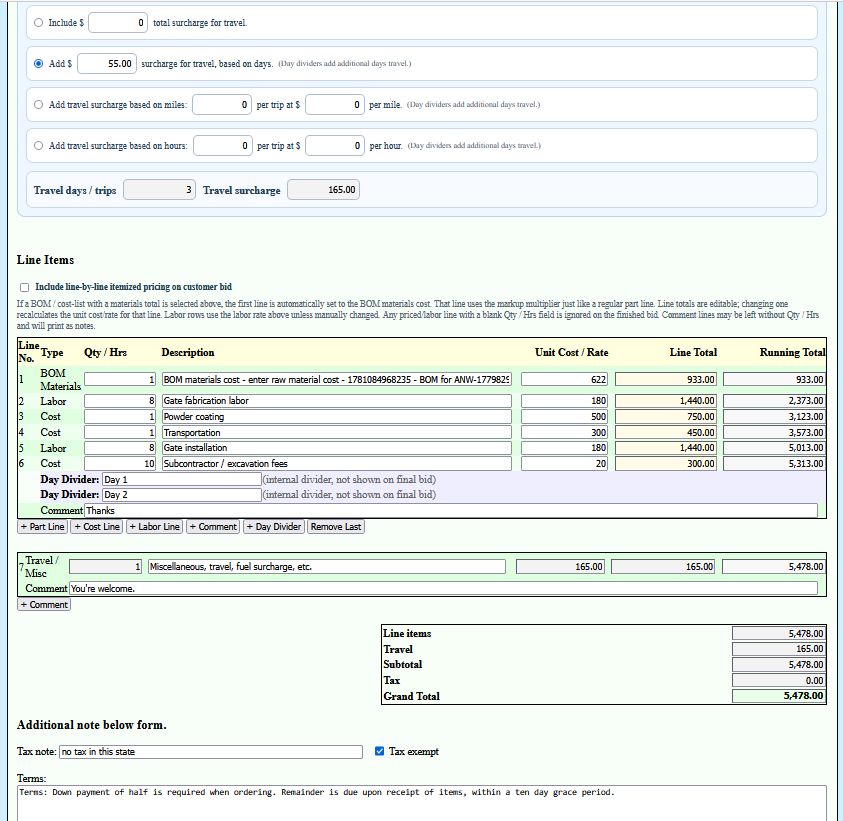Add a new Labor Line
This screenshot has width=843, height=821.
pos(154,526)
